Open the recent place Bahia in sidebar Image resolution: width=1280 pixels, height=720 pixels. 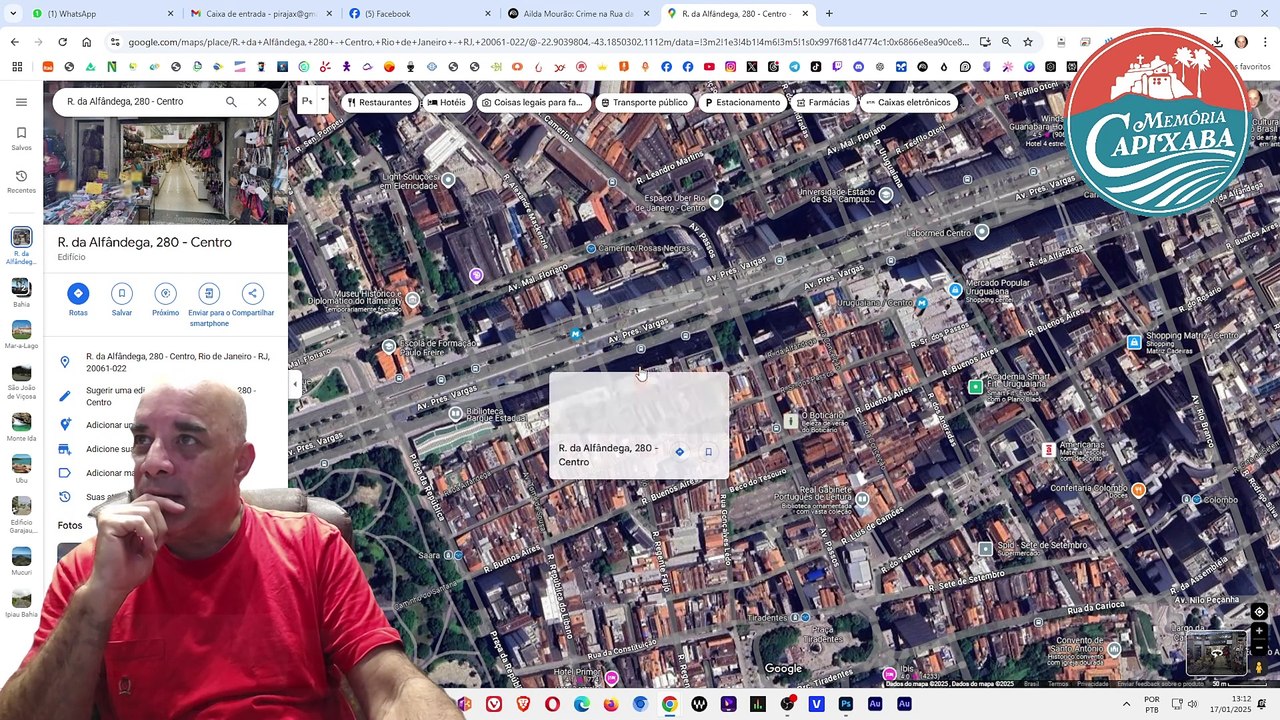pyautogui.click(x=21, y=291)
